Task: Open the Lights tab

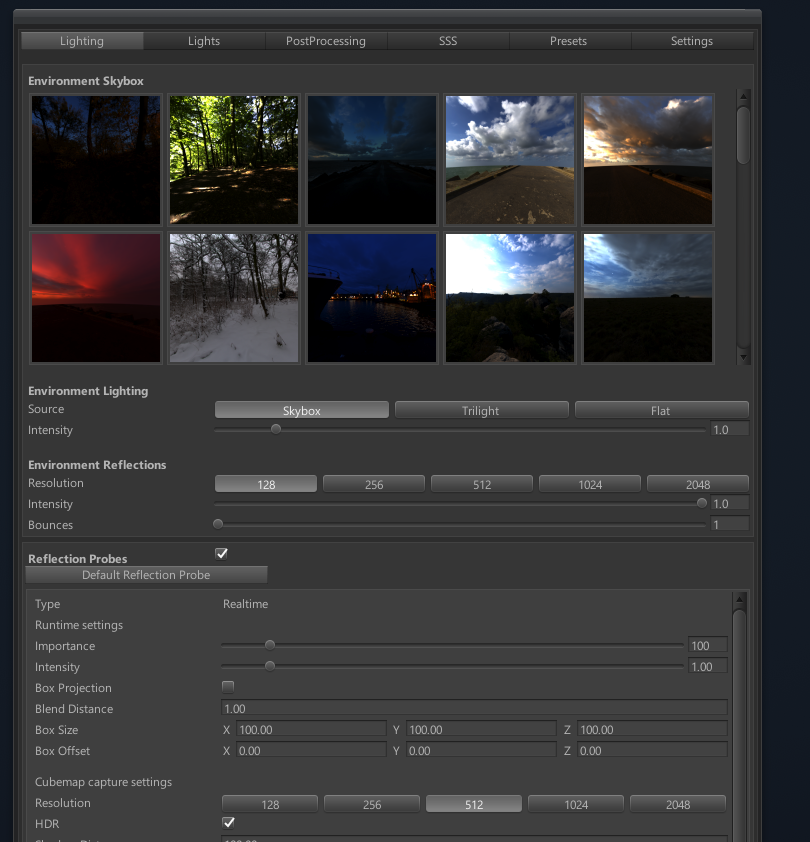Action: [x=204, y=41]
